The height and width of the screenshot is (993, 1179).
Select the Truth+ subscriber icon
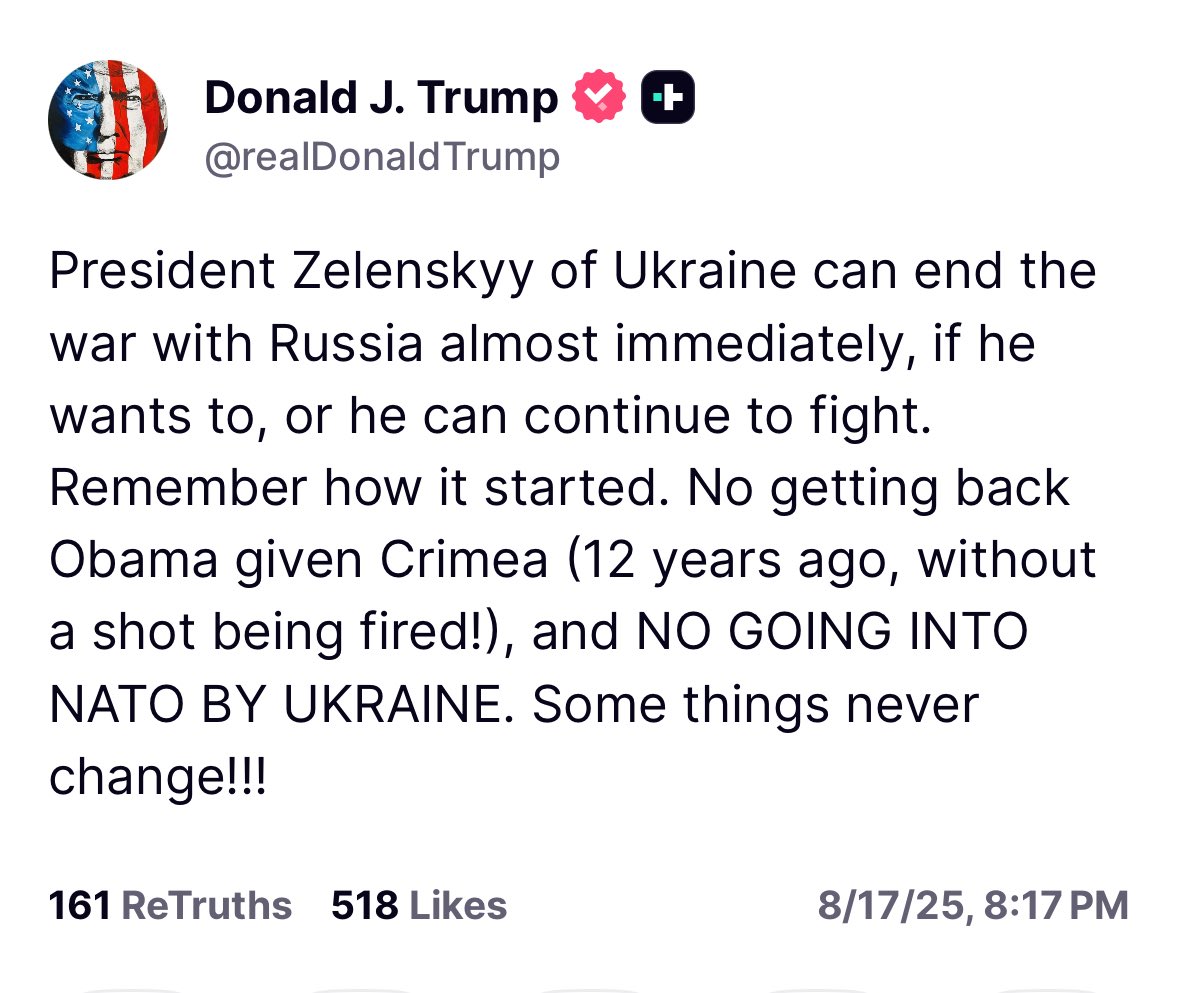669,96
